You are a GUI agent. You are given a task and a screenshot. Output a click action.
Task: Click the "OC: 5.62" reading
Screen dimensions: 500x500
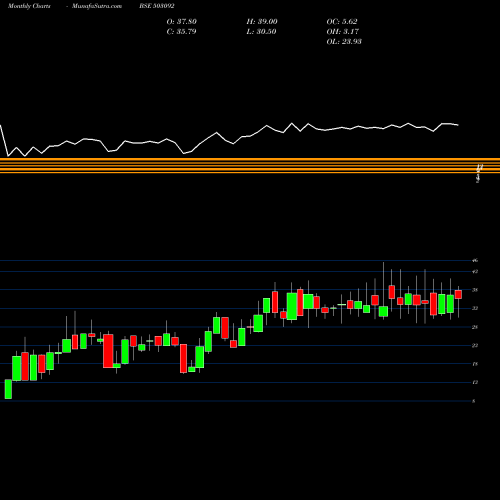342,22
